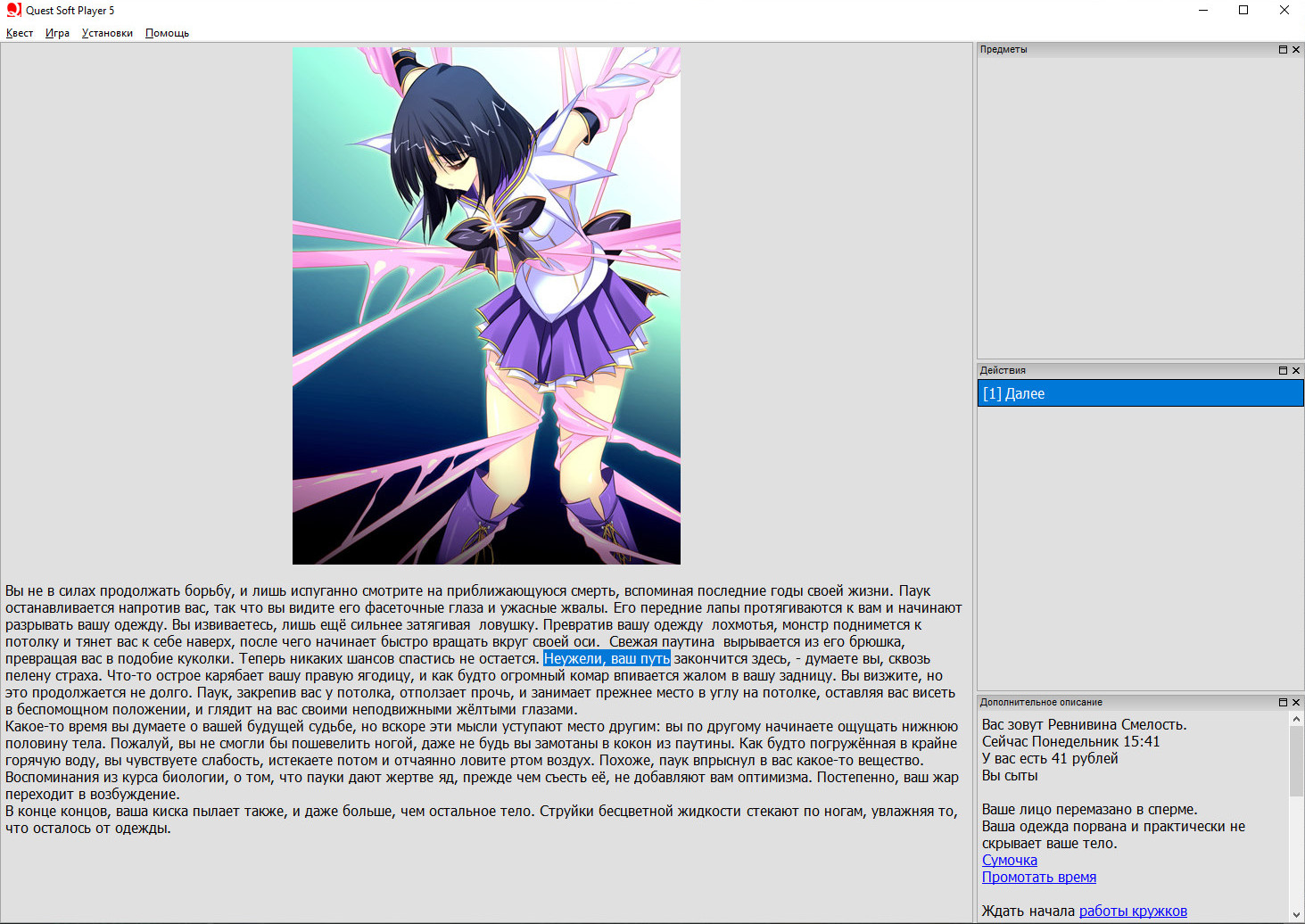Open the Квест menu
The height and width of the screenshot is (924, 1305).
[20, 33]
